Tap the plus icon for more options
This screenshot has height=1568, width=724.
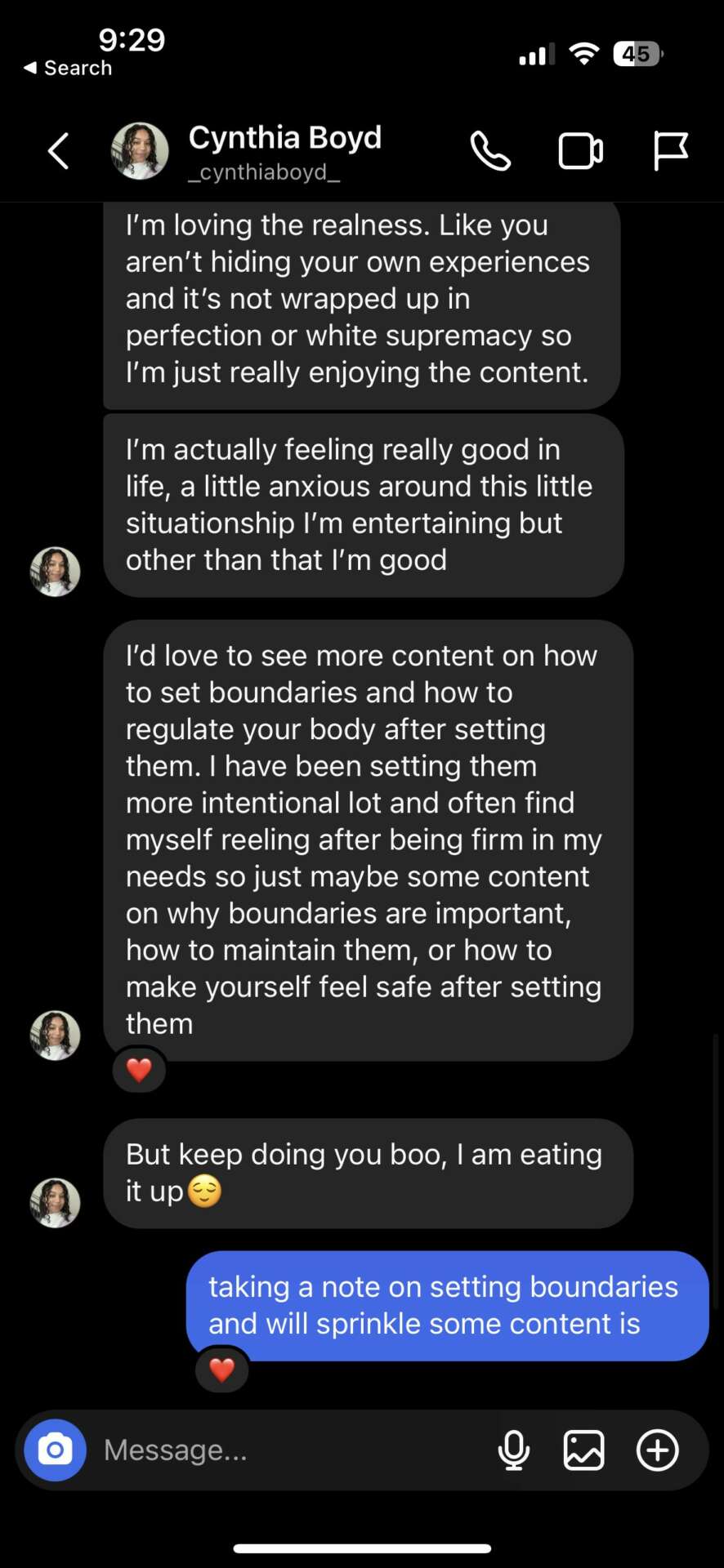click(x=658, y=1451)
